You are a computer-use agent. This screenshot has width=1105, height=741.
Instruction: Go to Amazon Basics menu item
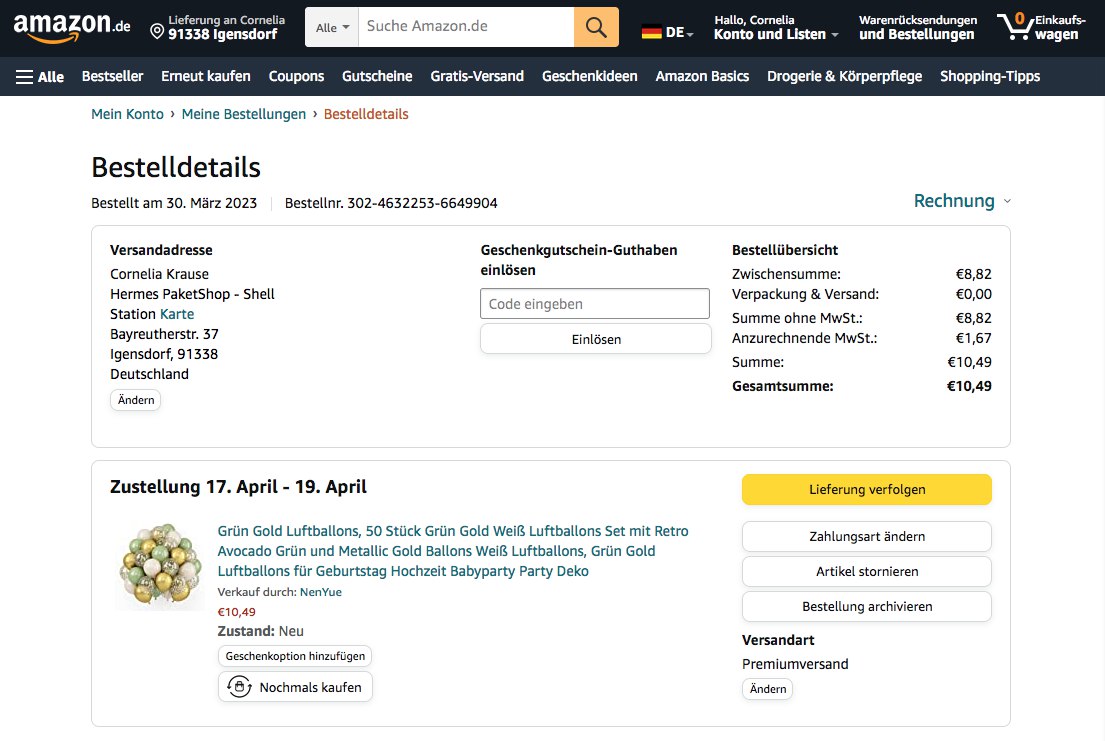click(702, 76)
